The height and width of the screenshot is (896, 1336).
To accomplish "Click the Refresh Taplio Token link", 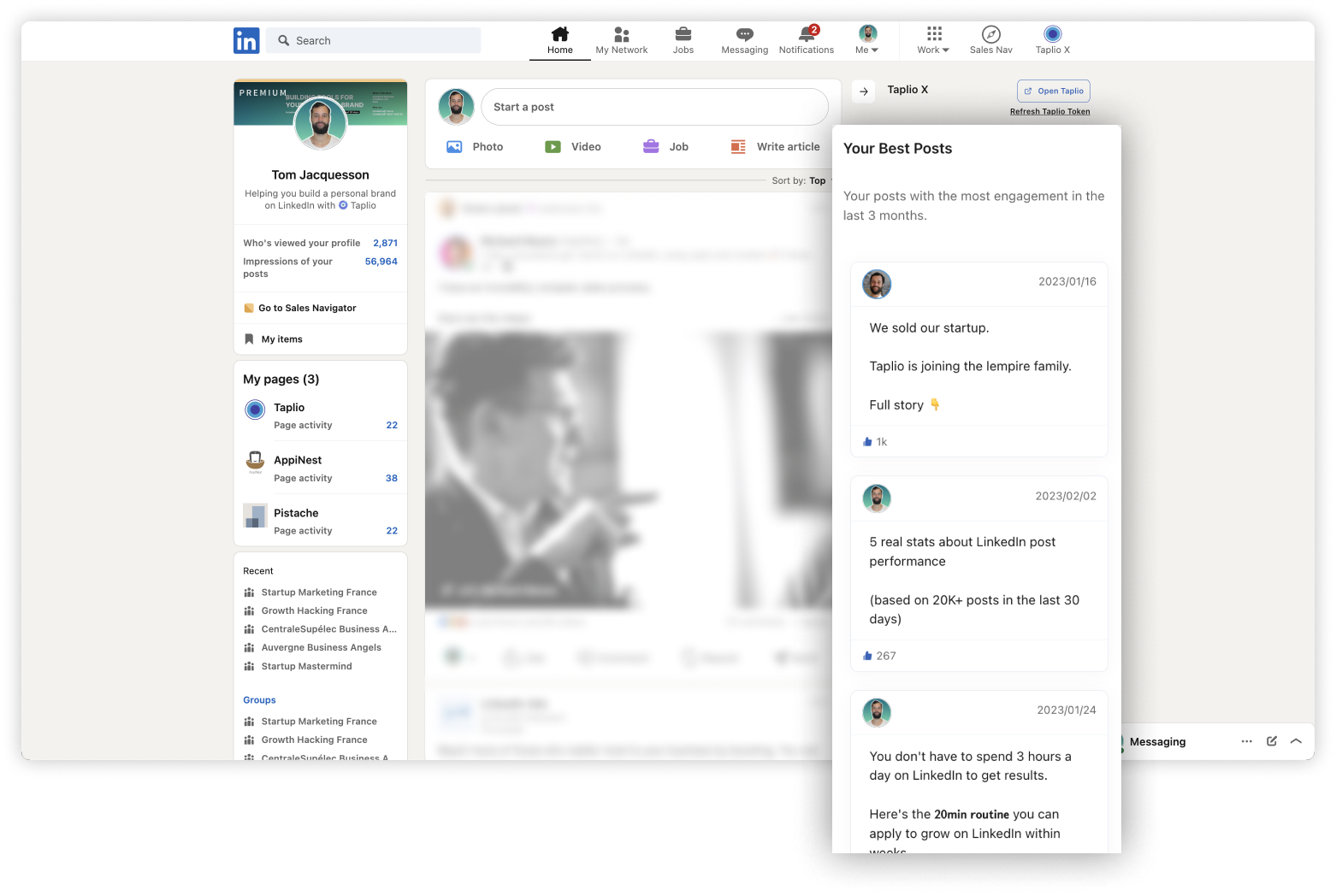I will click(1050, 111).
